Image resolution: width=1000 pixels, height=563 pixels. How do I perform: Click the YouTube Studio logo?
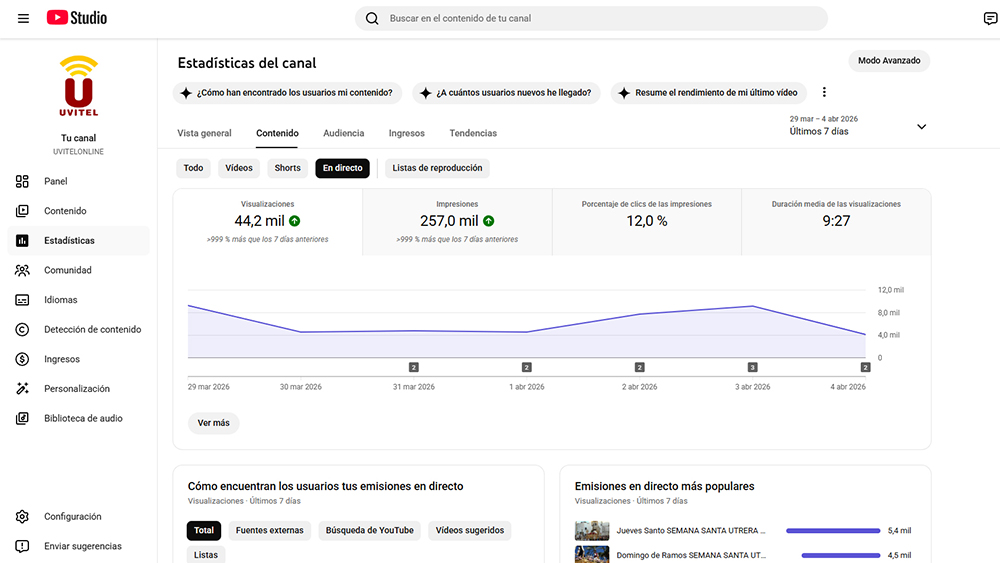coord(77,18)
